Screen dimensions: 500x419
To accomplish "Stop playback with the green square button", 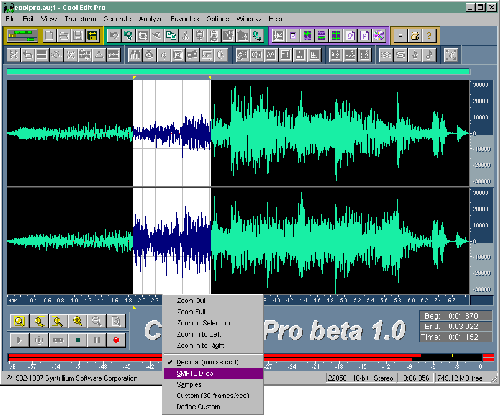I will click(78, 340).
